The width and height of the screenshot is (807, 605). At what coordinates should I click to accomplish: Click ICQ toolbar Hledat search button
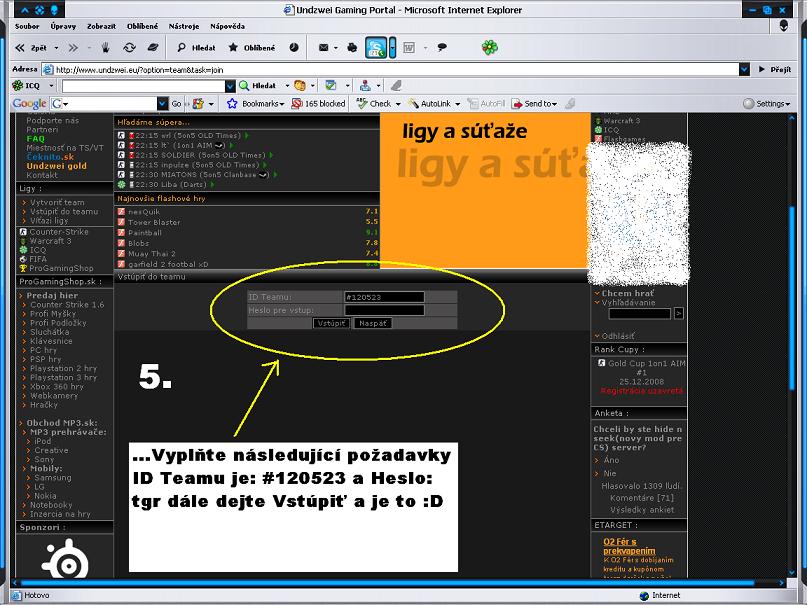pos(258,86)
